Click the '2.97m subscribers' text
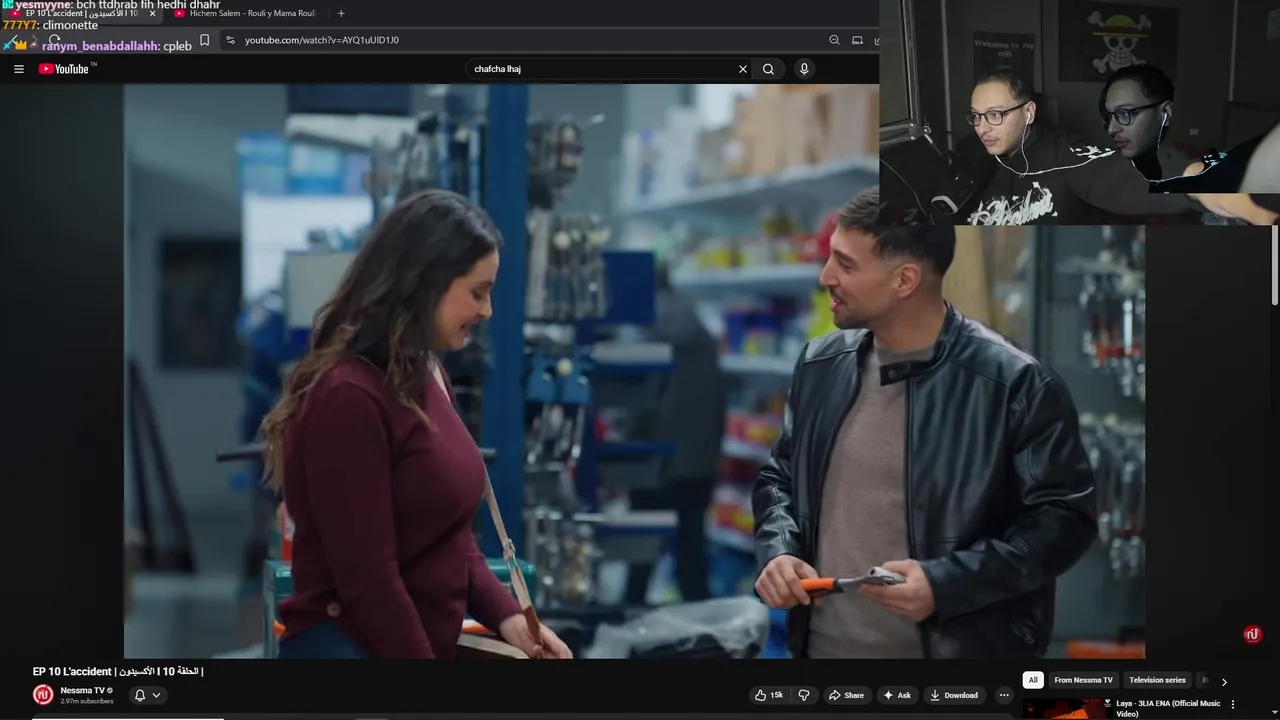 [x=87, y=701]
